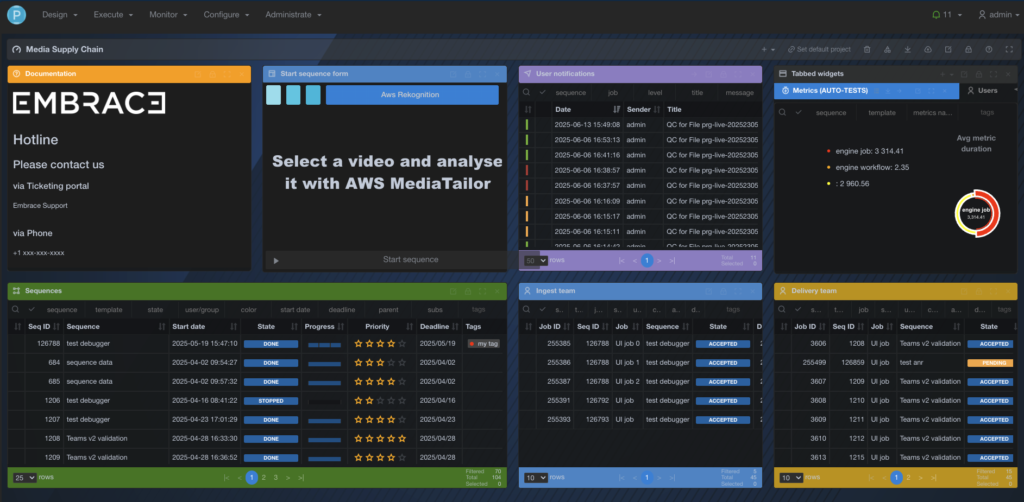Click the help question-mark icon in dashboard toolbar

coord(989,50)
